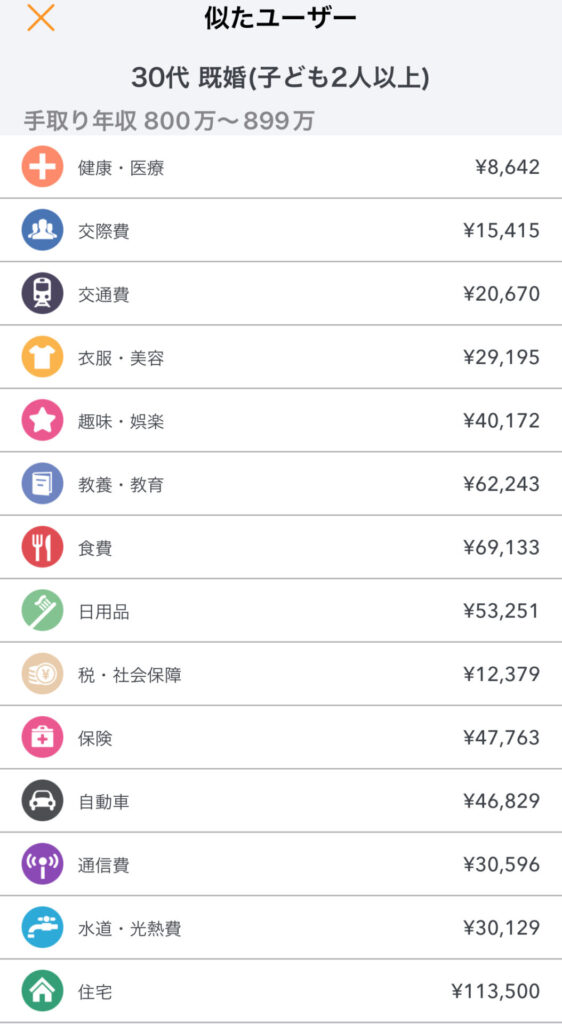Tap the 健康・医療 plus icon
This screenshot has width=562, height=1024.
click(x=42, y=167)
